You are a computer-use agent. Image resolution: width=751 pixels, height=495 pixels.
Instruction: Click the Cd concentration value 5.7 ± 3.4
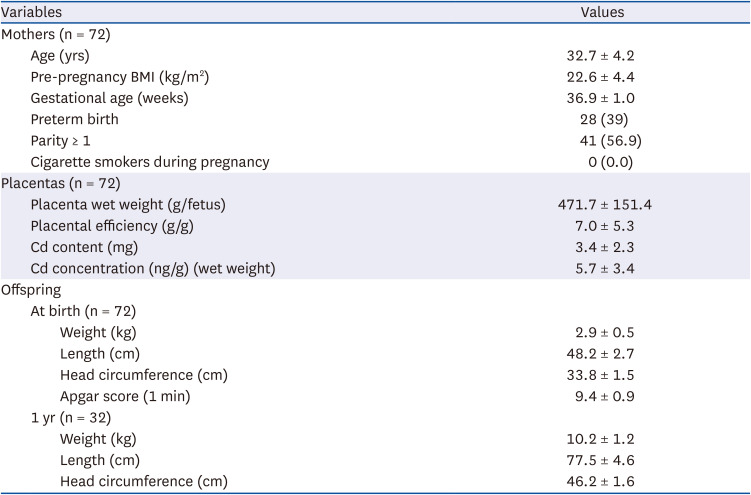tap(601, 269)
